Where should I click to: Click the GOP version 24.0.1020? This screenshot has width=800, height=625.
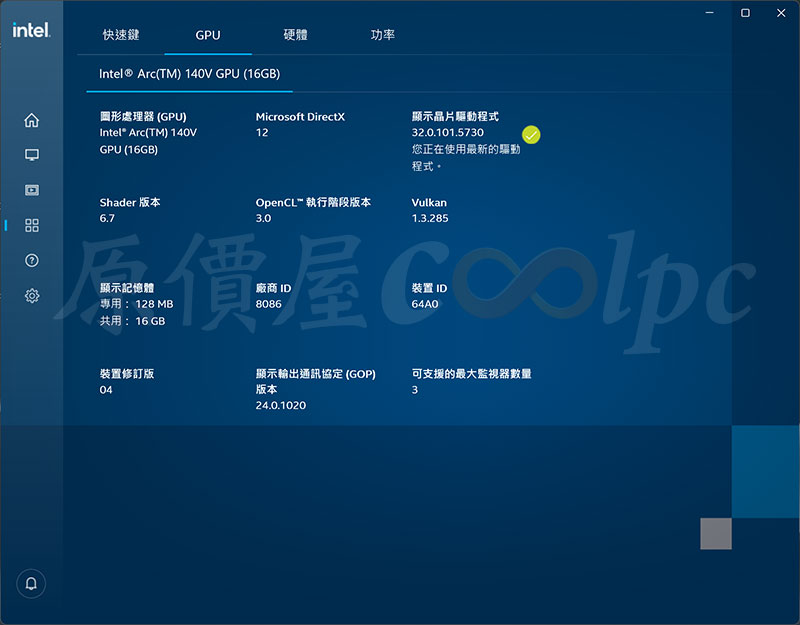[281, 406]
